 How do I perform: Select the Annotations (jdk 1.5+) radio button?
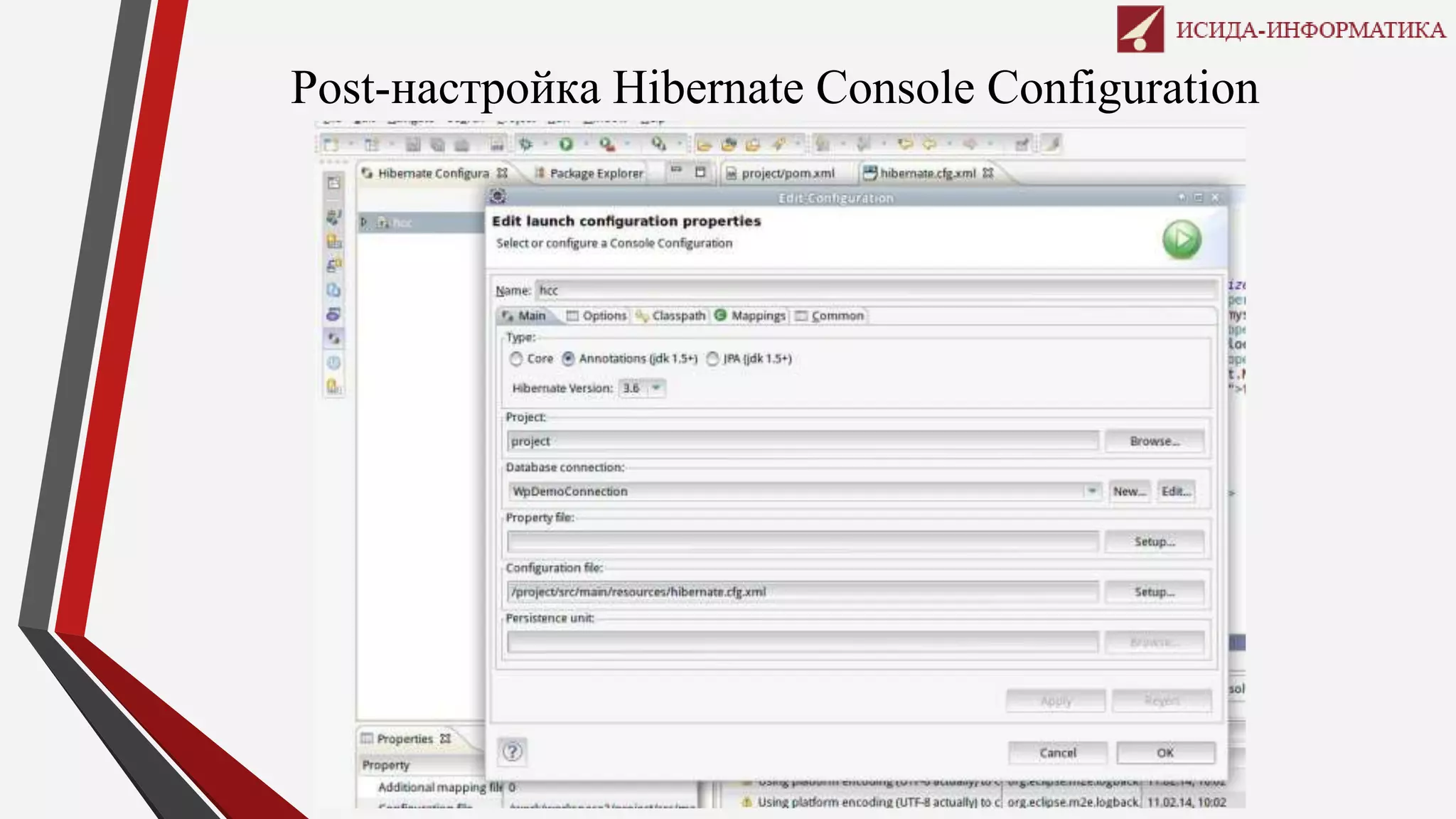pyautogui.click(x=568, y=359)
